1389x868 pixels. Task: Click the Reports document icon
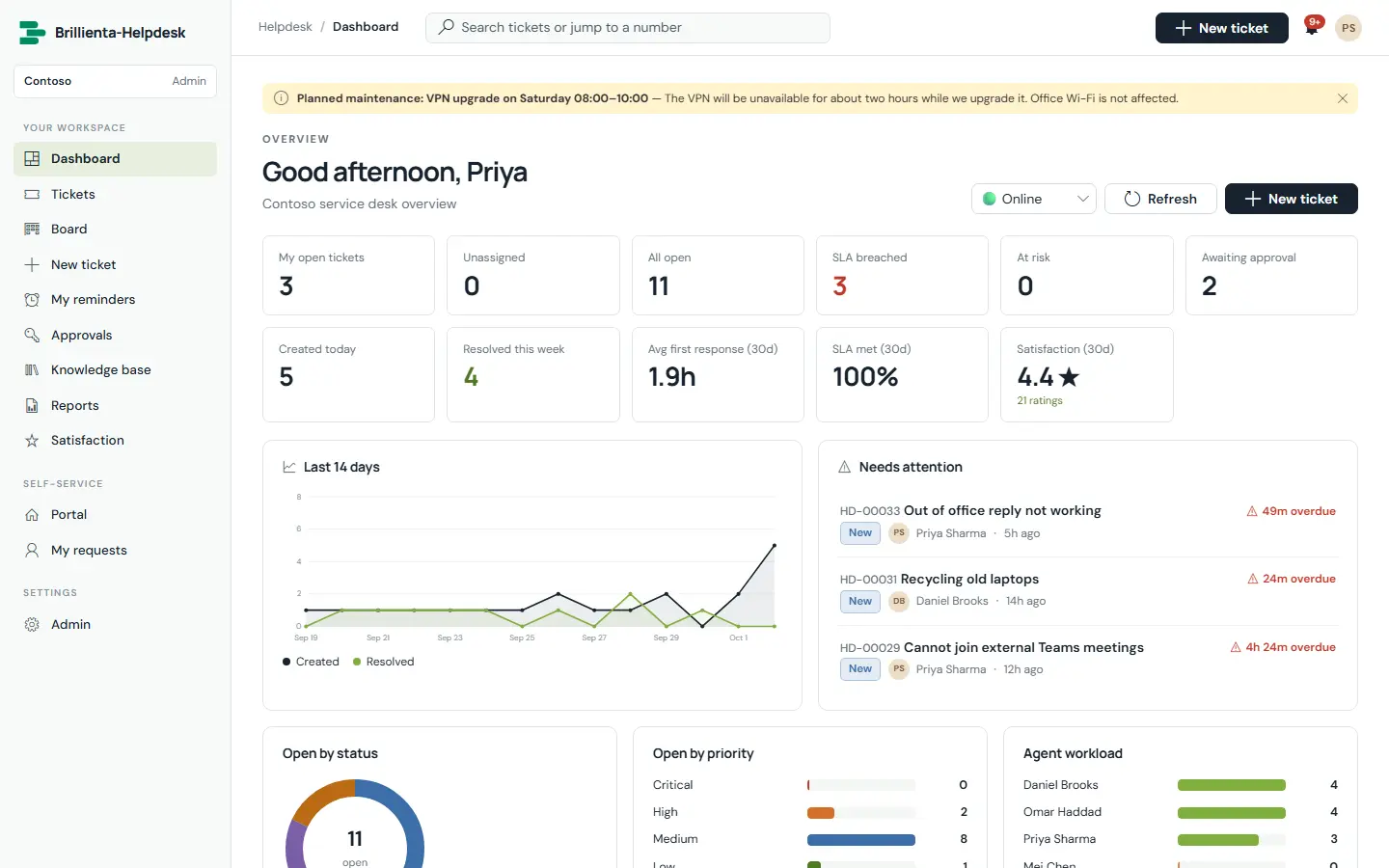(x=32, y=406)
